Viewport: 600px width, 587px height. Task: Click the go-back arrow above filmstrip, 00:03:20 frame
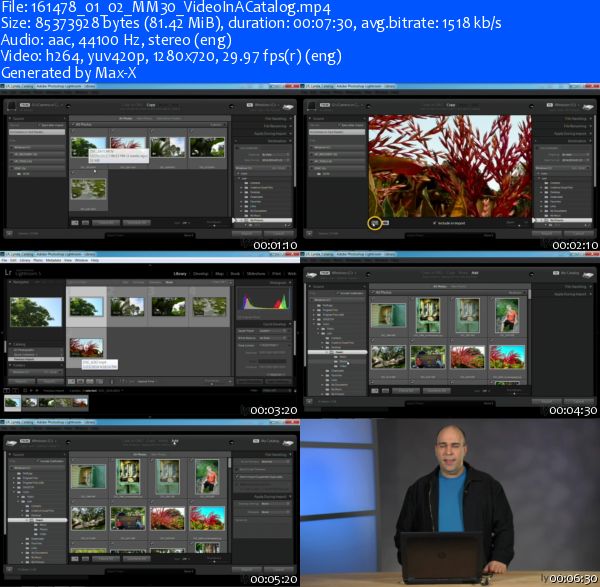click(31, 390)
